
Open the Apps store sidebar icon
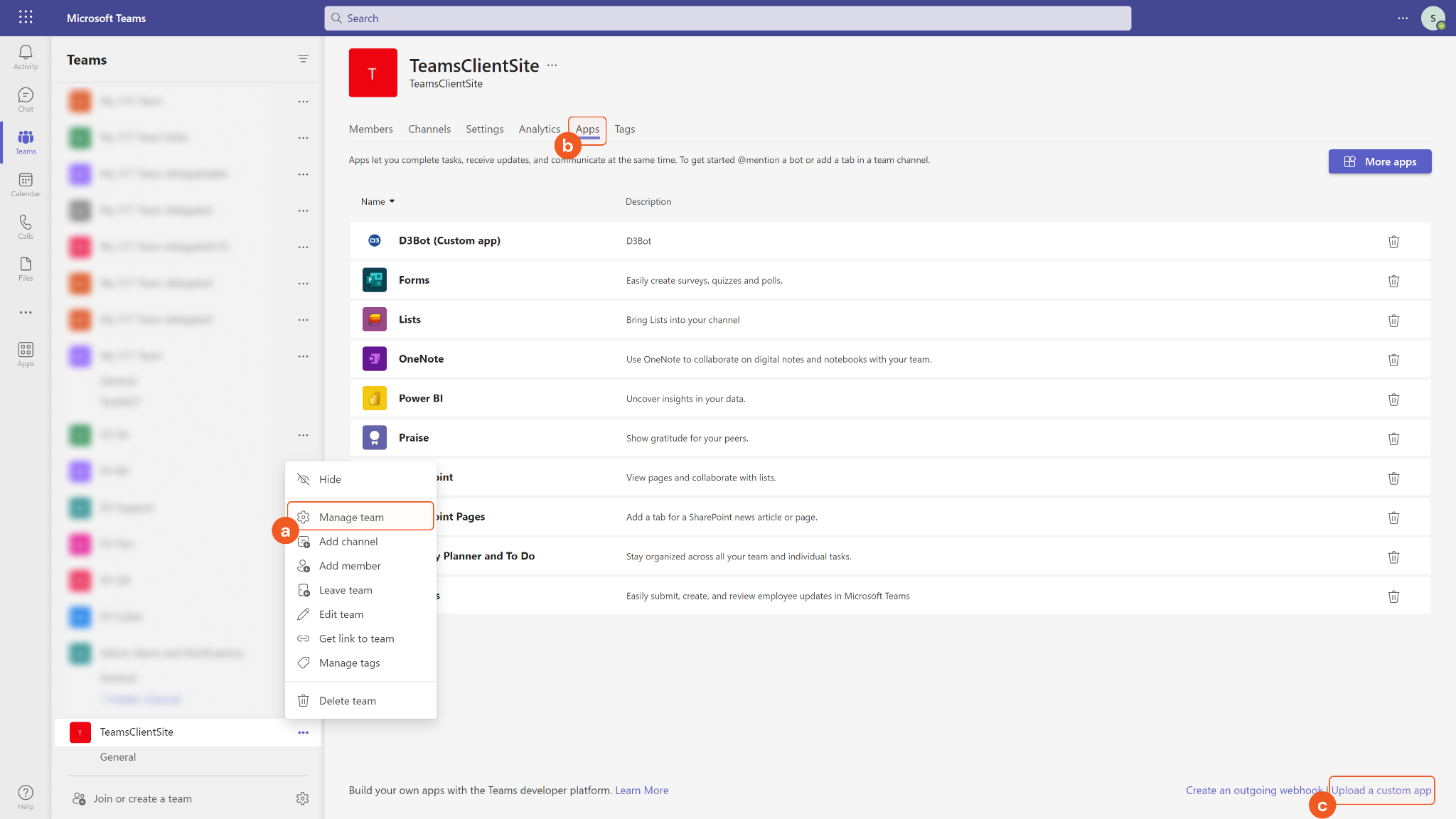(x=26, y=354)
